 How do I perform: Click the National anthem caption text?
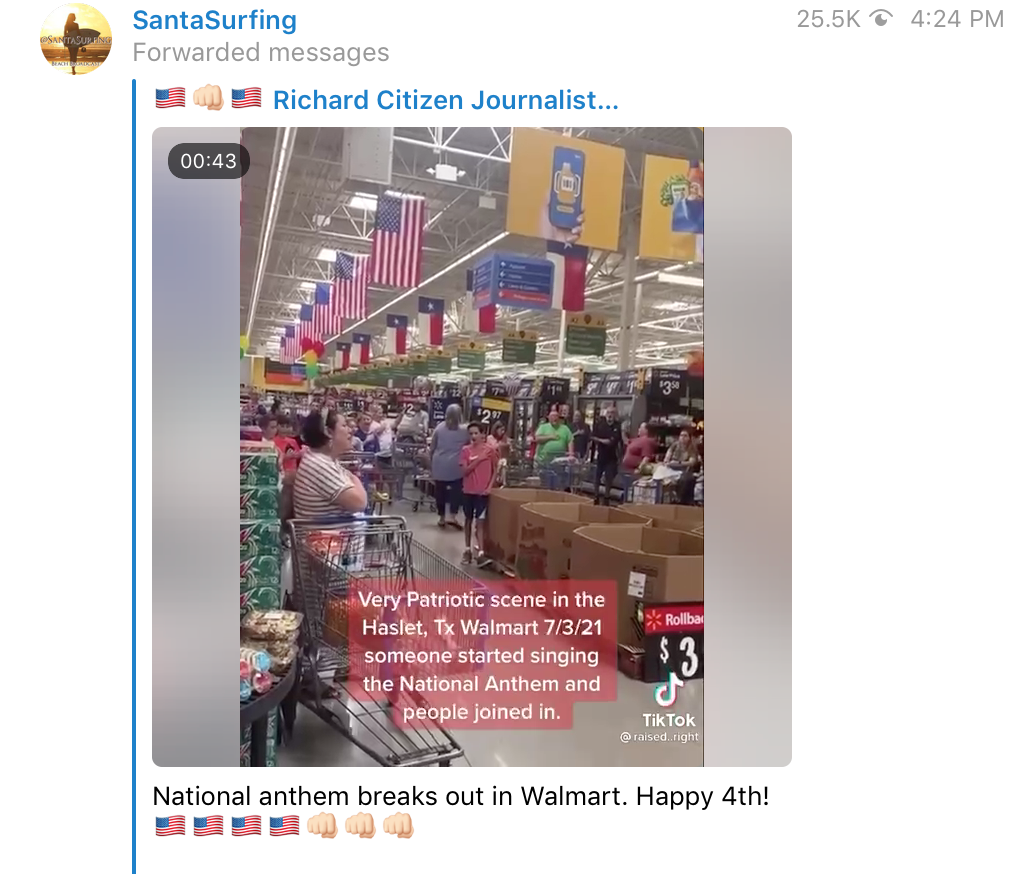(461, 796)
